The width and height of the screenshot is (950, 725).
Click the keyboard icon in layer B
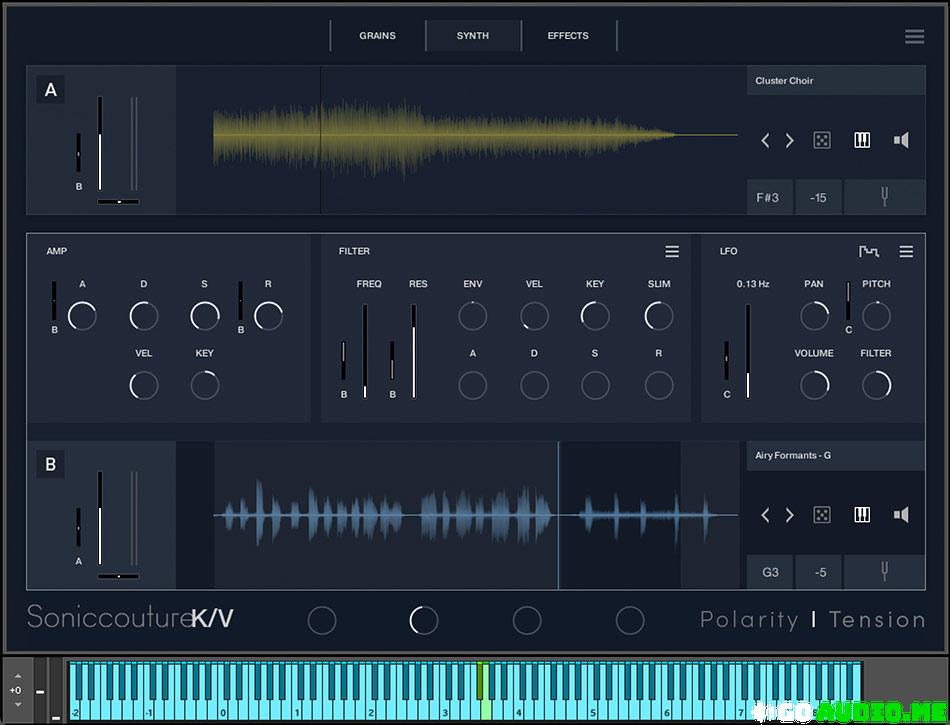[861, 515]
